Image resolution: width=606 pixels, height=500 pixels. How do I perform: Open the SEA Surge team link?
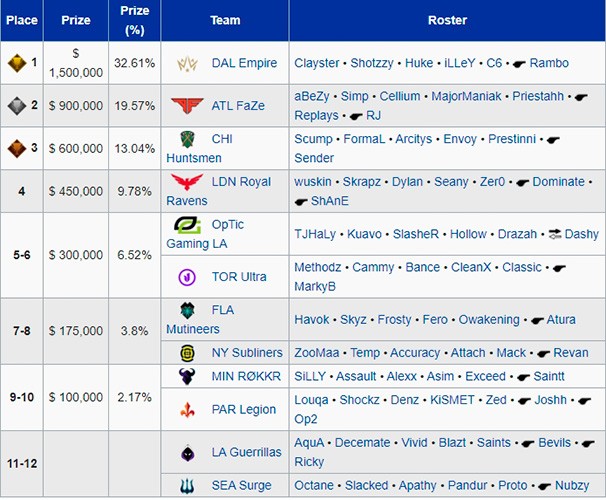coord(239,486)
